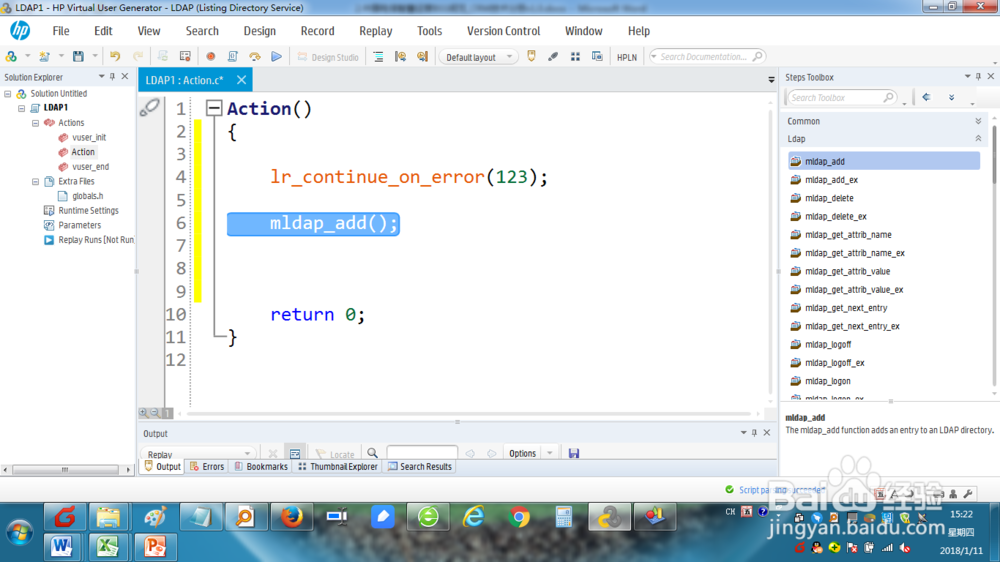Click the Options button in the Output pane

[522, 454]
